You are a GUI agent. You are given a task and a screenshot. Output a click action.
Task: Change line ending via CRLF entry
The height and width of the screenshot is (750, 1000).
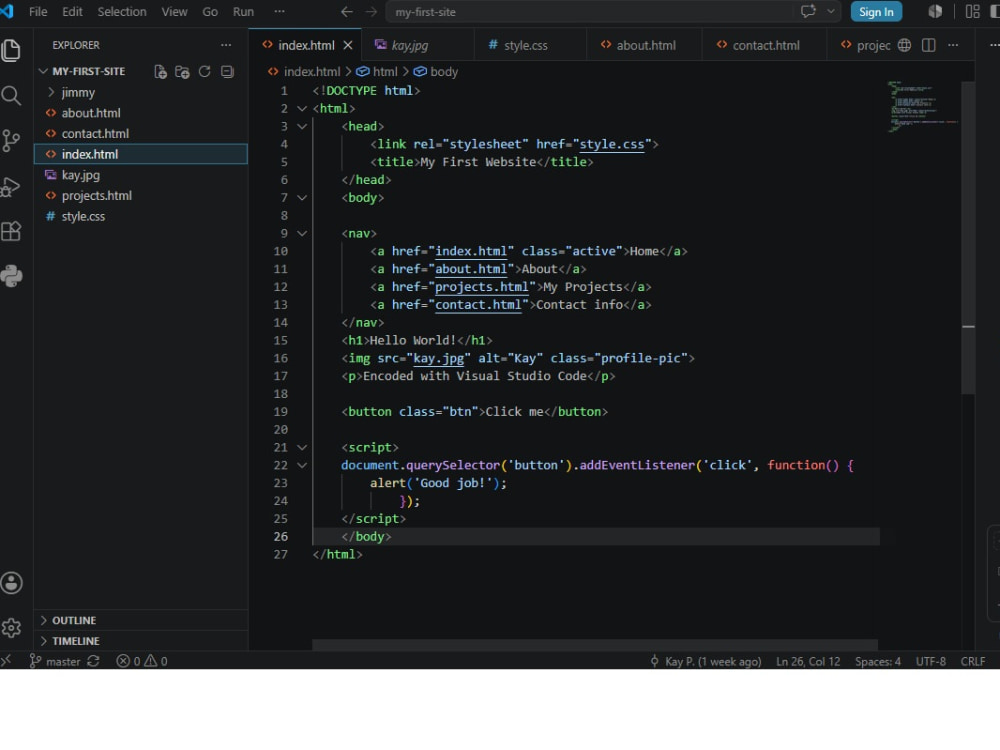[973, 661]
